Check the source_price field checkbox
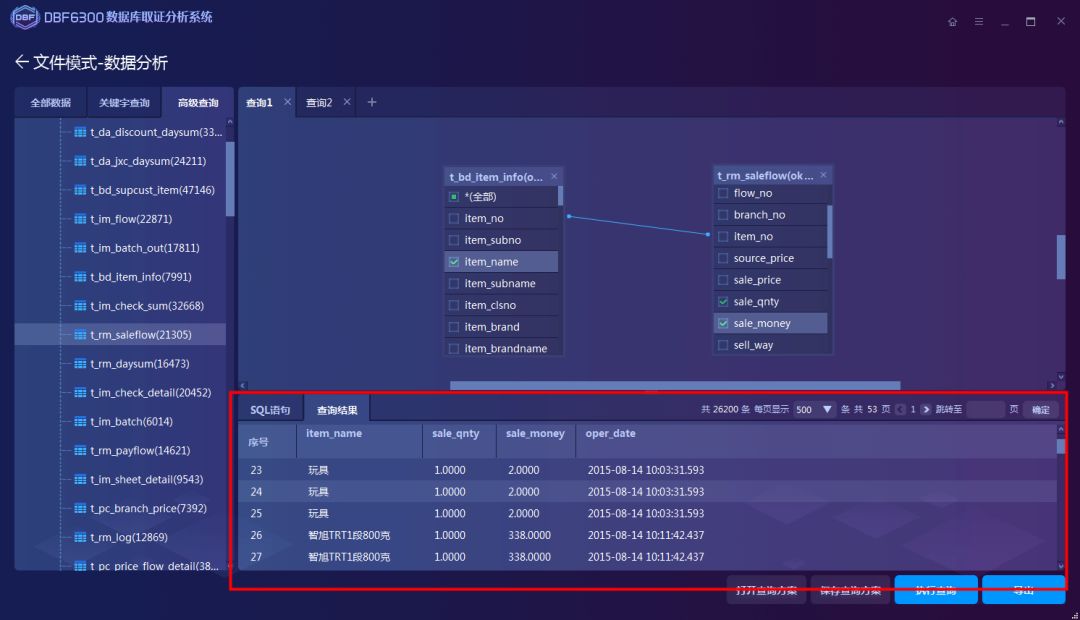1080x620 pixels. tap(723, 258)
